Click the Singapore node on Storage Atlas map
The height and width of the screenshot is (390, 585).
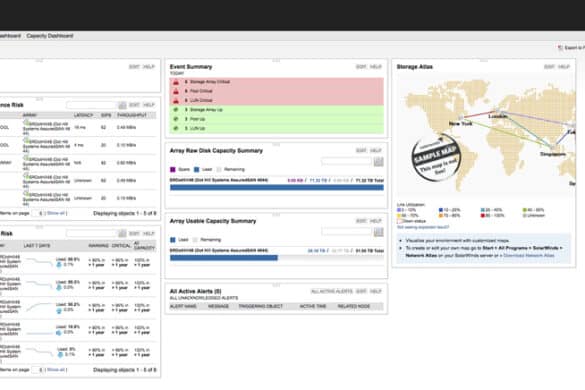tap(553, 148)
